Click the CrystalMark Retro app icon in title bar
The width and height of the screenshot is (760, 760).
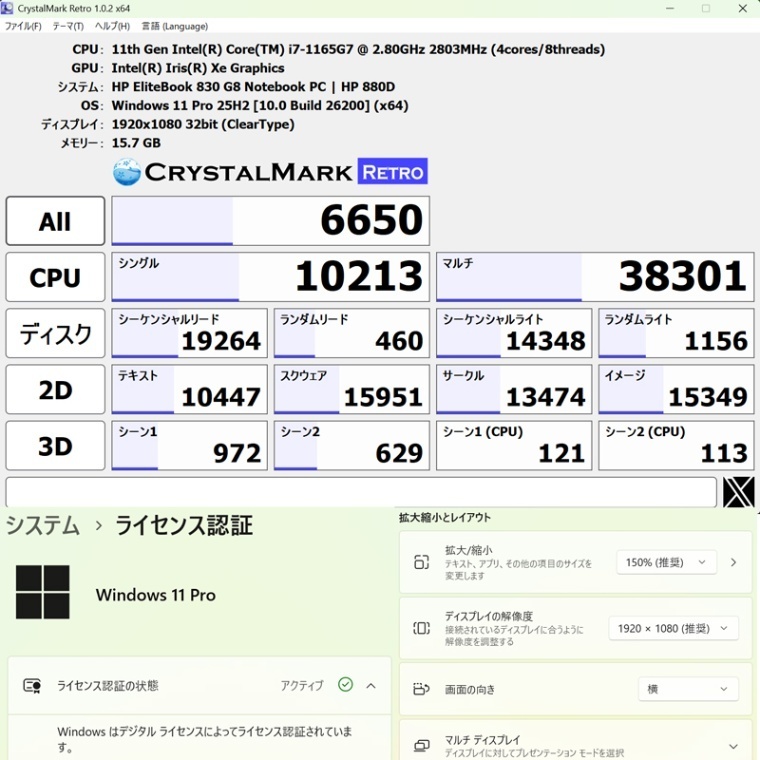coord(7,8)
